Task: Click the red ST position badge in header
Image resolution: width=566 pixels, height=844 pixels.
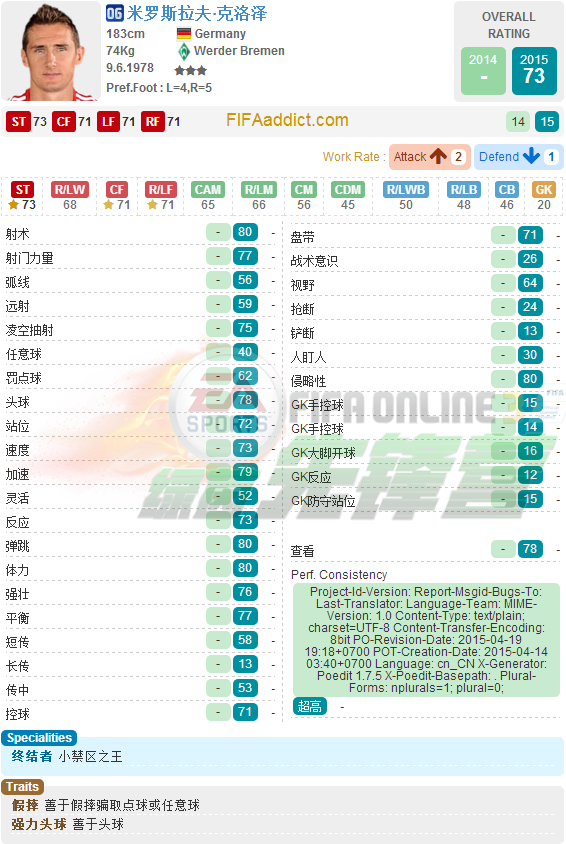Action: tap(19, 122)
